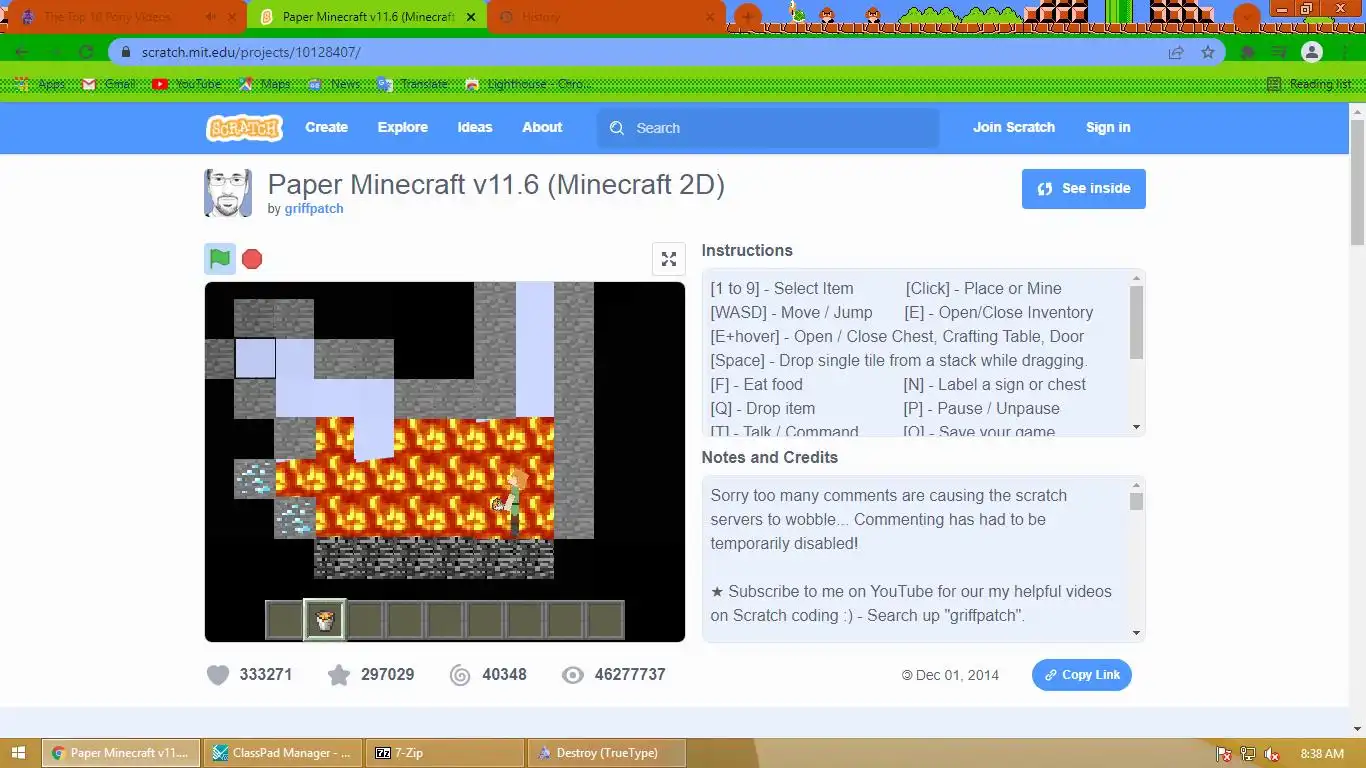Open browser profile avatar
Image resolution: width=1366 pixels, height=768 pixels.
coord(1312,52)
